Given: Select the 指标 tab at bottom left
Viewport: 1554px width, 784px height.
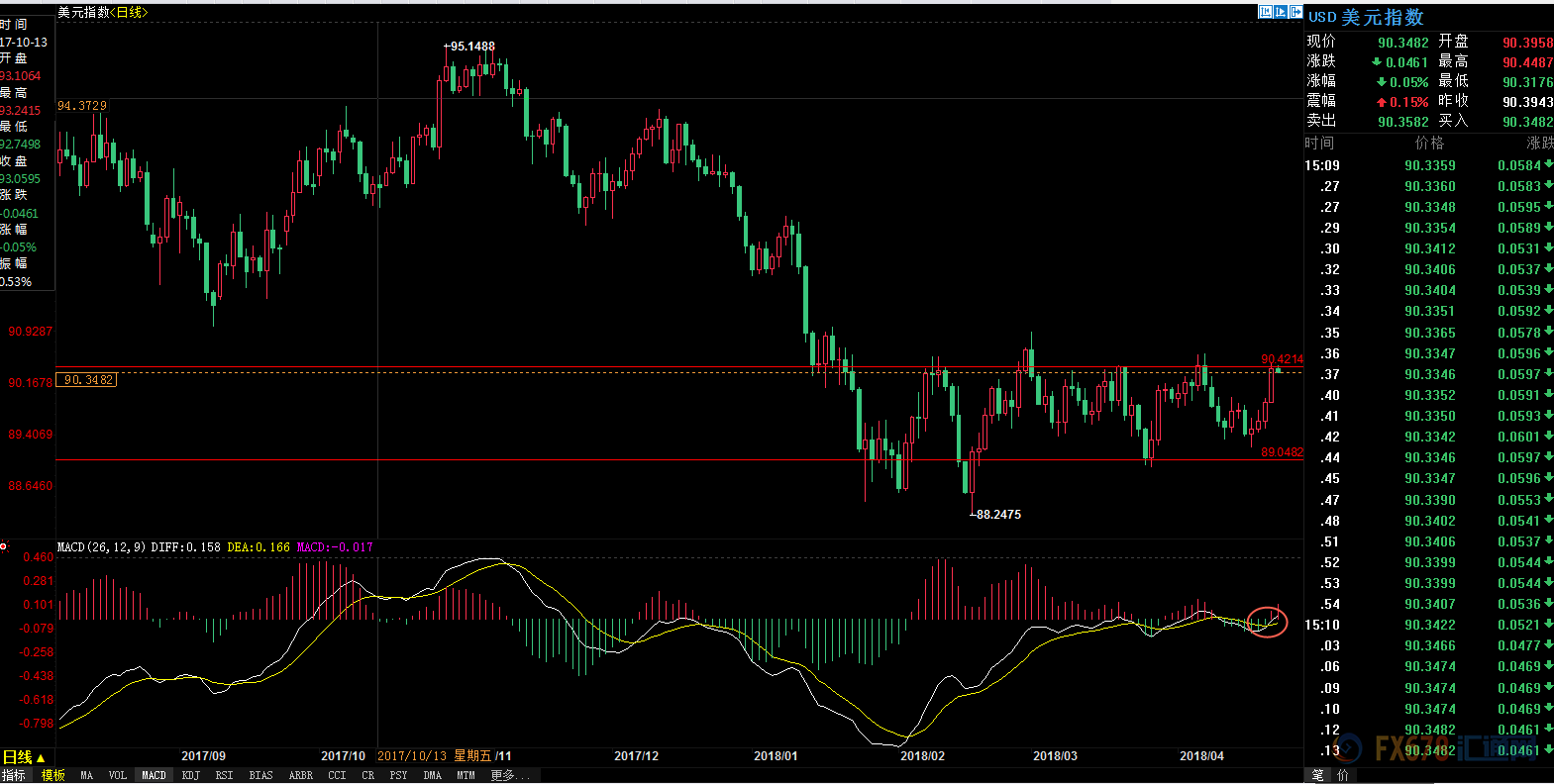Looking at the screenshot, I should tap(14, 775).
